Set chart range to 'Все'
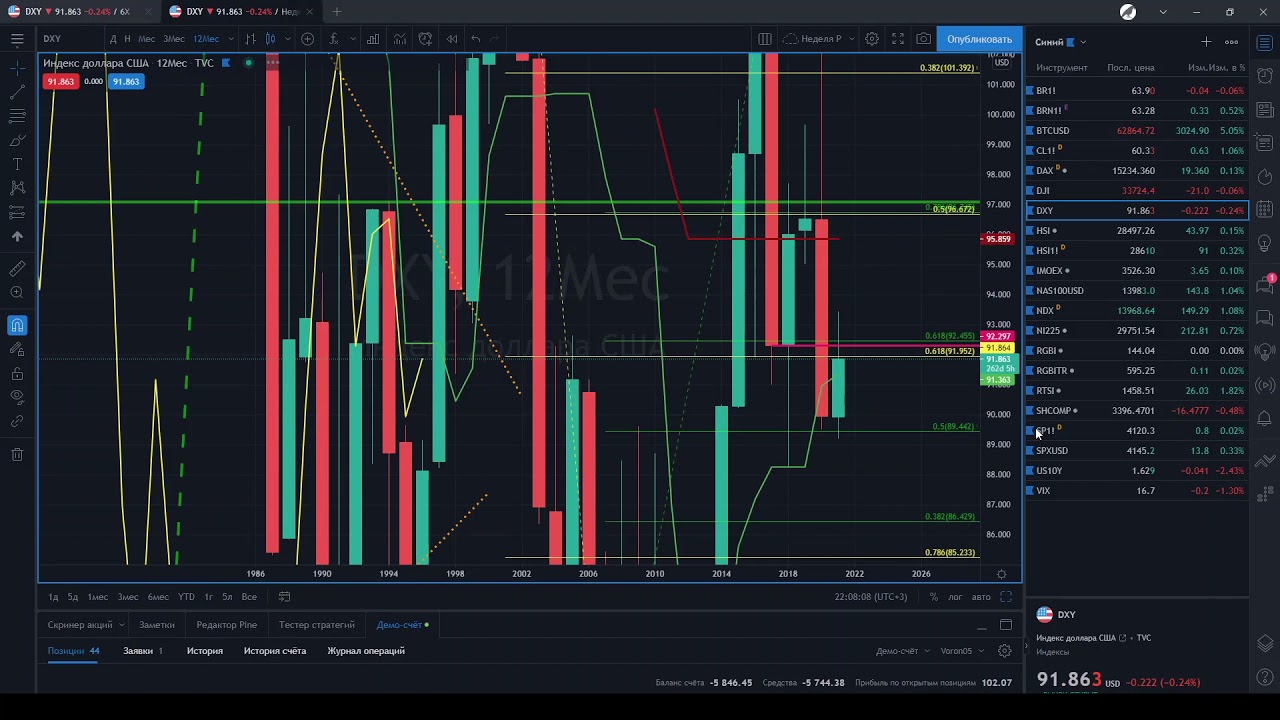This screenshot has height=720, width=1280. pyautogui.click(x=249, y=597)
